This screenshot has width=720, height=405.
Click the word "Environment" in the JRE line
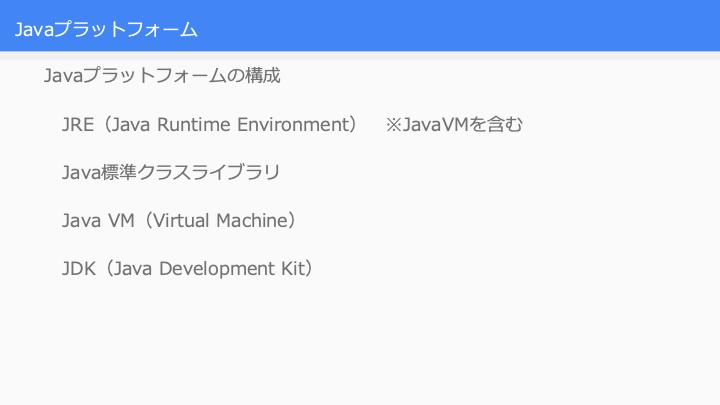pos(291,124)
